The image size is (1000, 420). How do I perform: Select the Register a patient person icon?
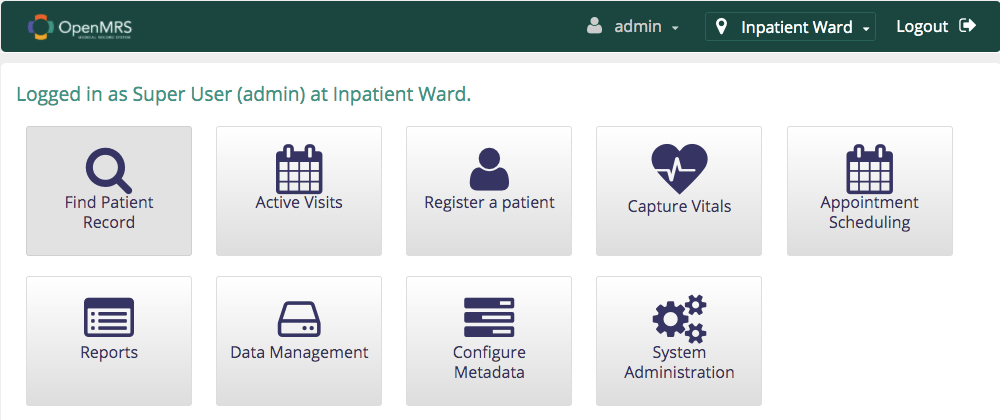coord(489,169)
